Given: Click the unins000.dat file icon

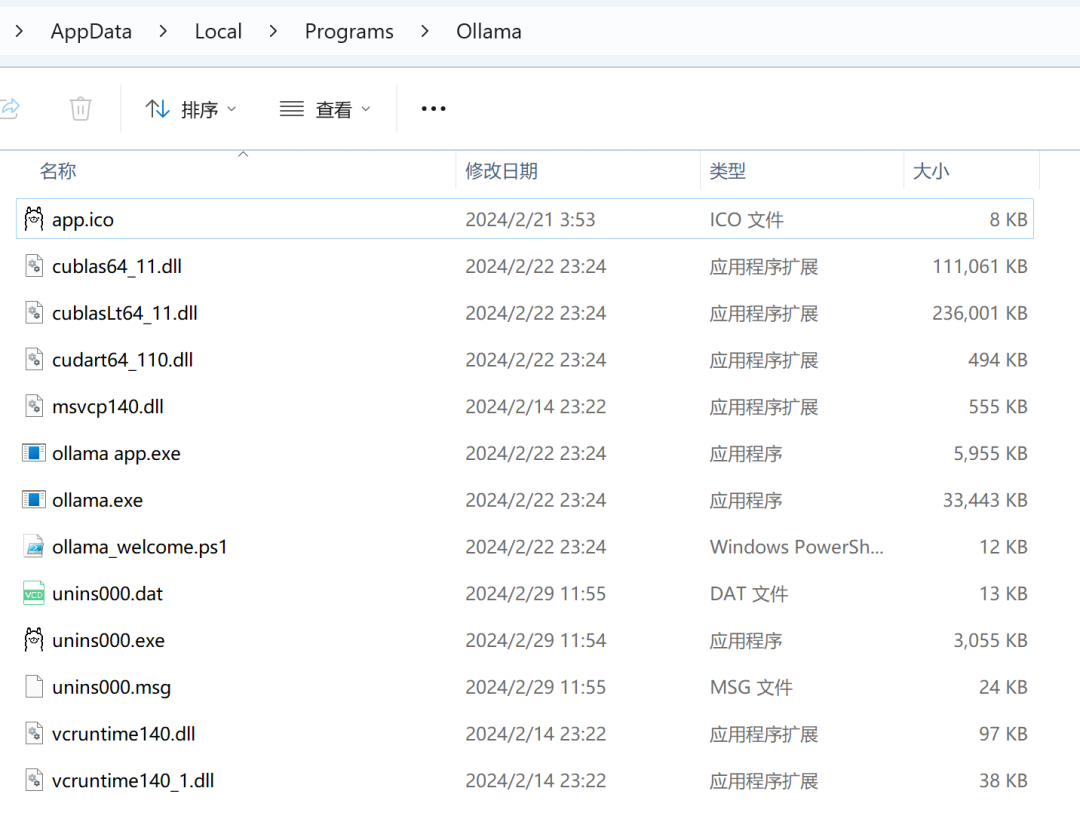Looking at the screenshot, I should (34, 593).
